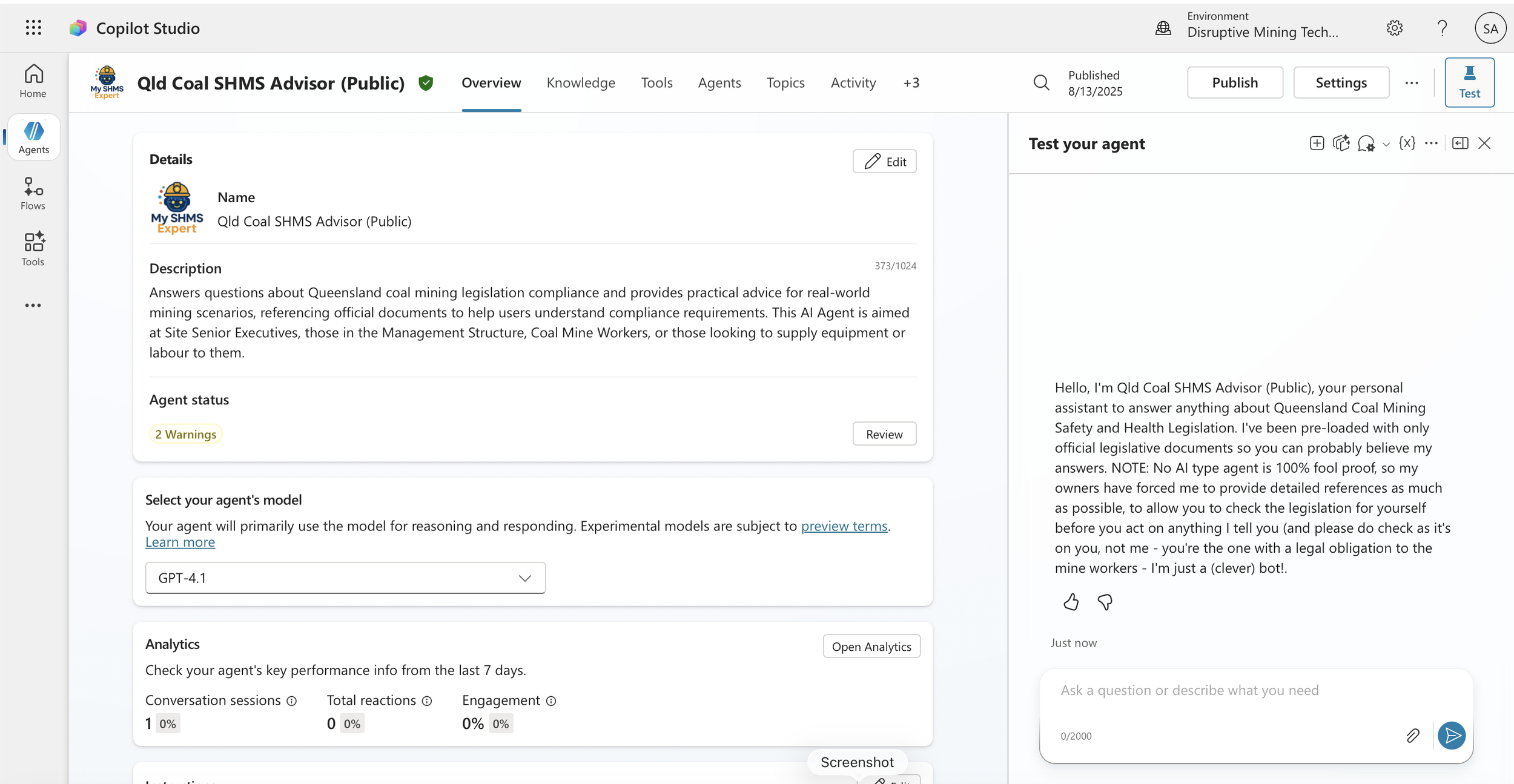Open test panel more options ellipsis

[x=1431, y=143]
